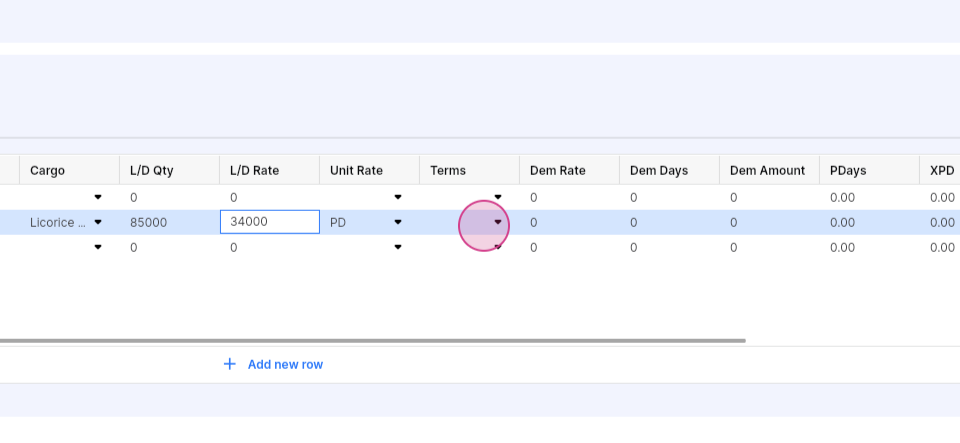This screenshot has width=960, height=443.
Task: Open the Terms dropdown in the first row
Action: point(498,197)
